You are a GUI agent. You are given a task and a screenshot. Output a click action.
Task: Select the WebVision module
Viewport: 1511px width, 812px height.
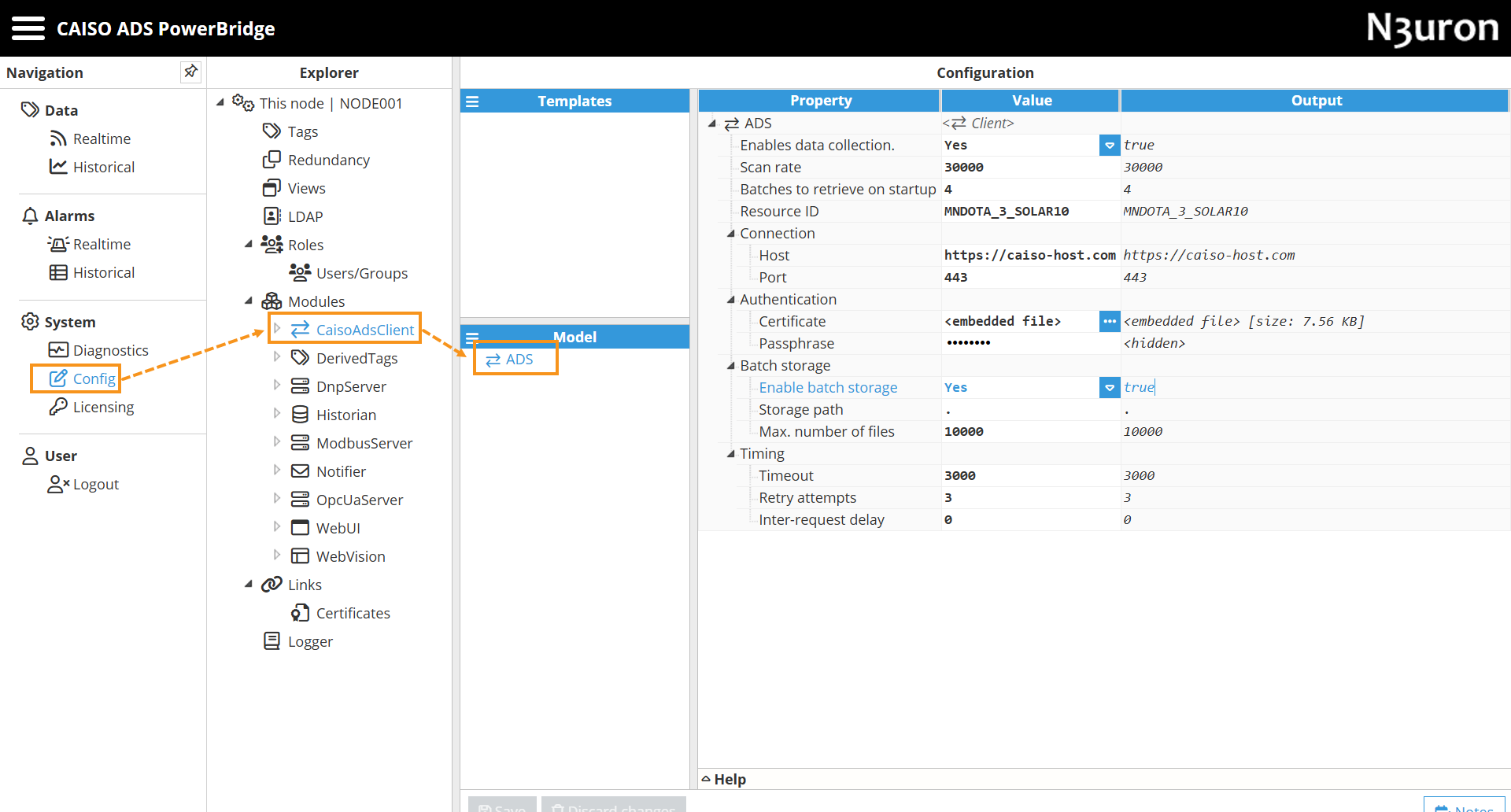point(338,556)
